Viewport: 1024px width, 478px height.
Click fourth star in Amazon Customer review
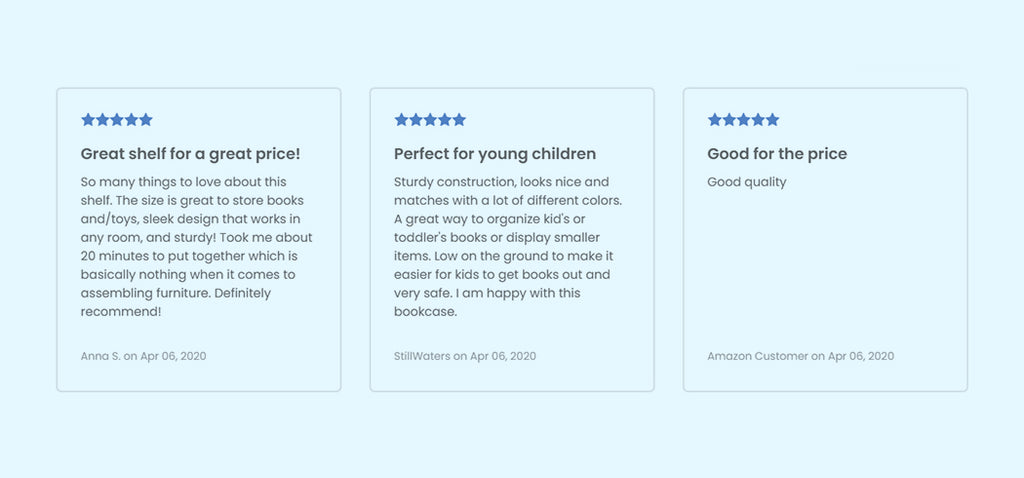point(758,120)
